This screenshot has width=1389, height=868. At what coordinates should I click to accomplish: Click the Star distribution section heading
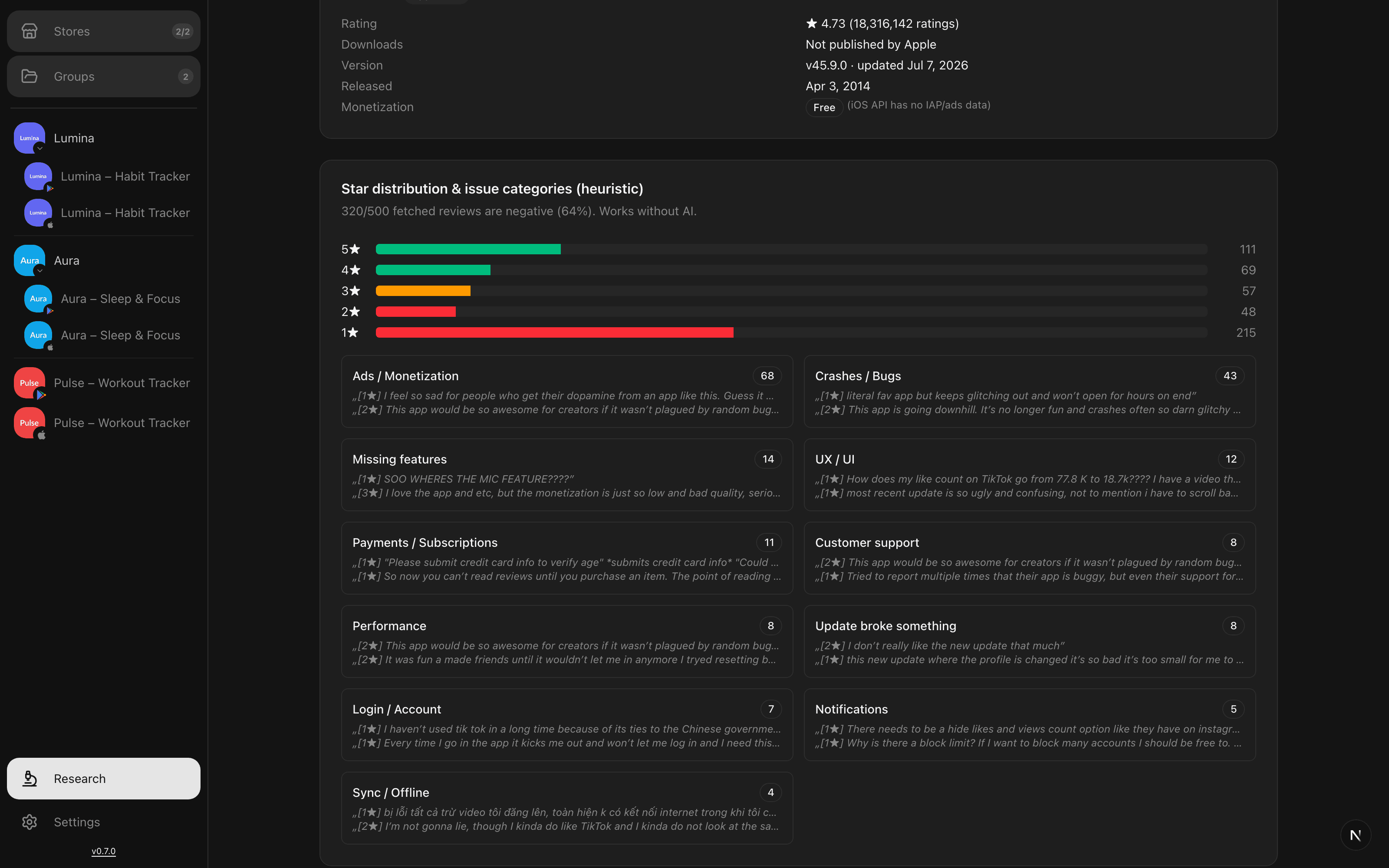tap(492, 189)
